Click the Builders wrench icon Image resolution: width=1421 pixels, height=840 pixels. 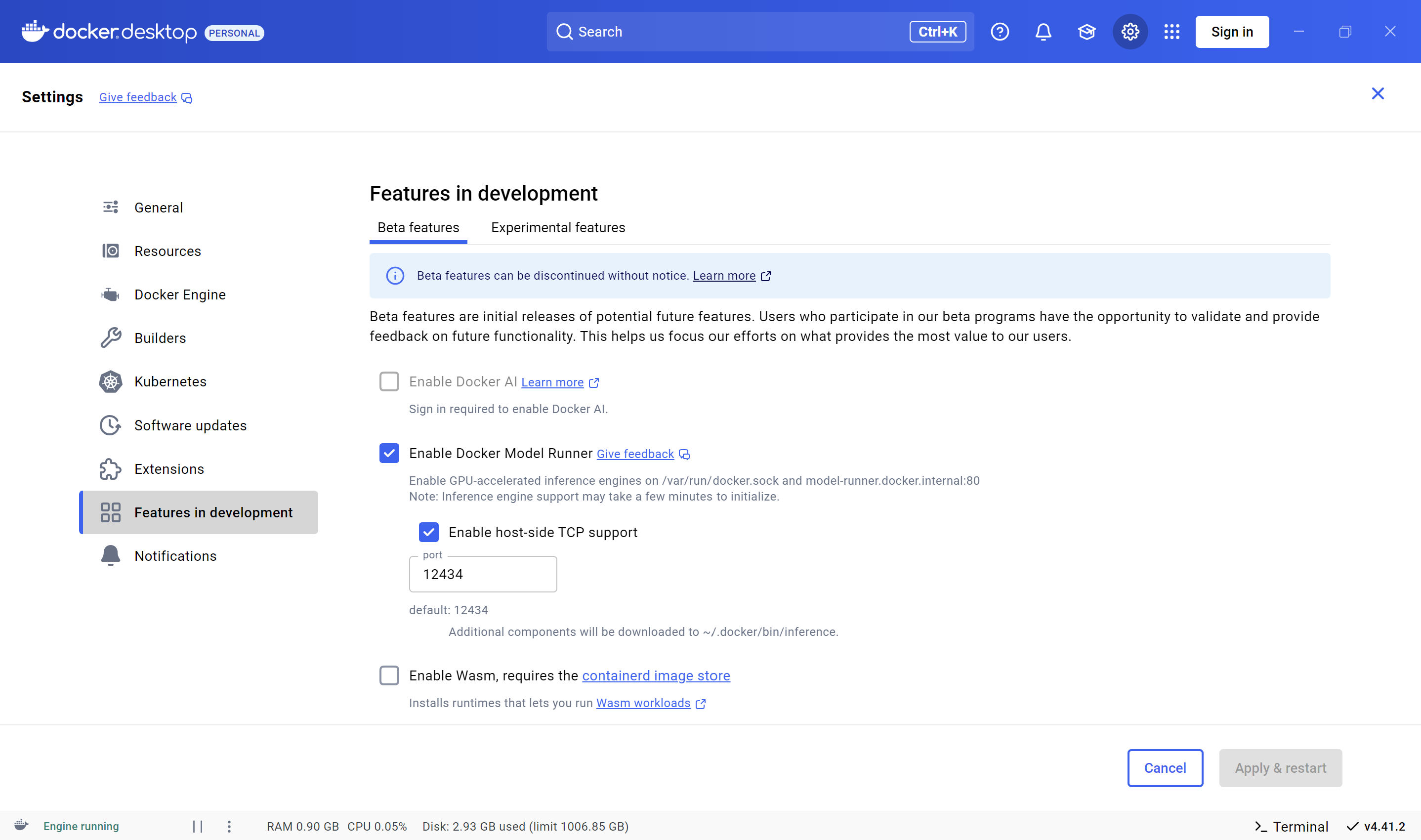(x=110, y=338)
